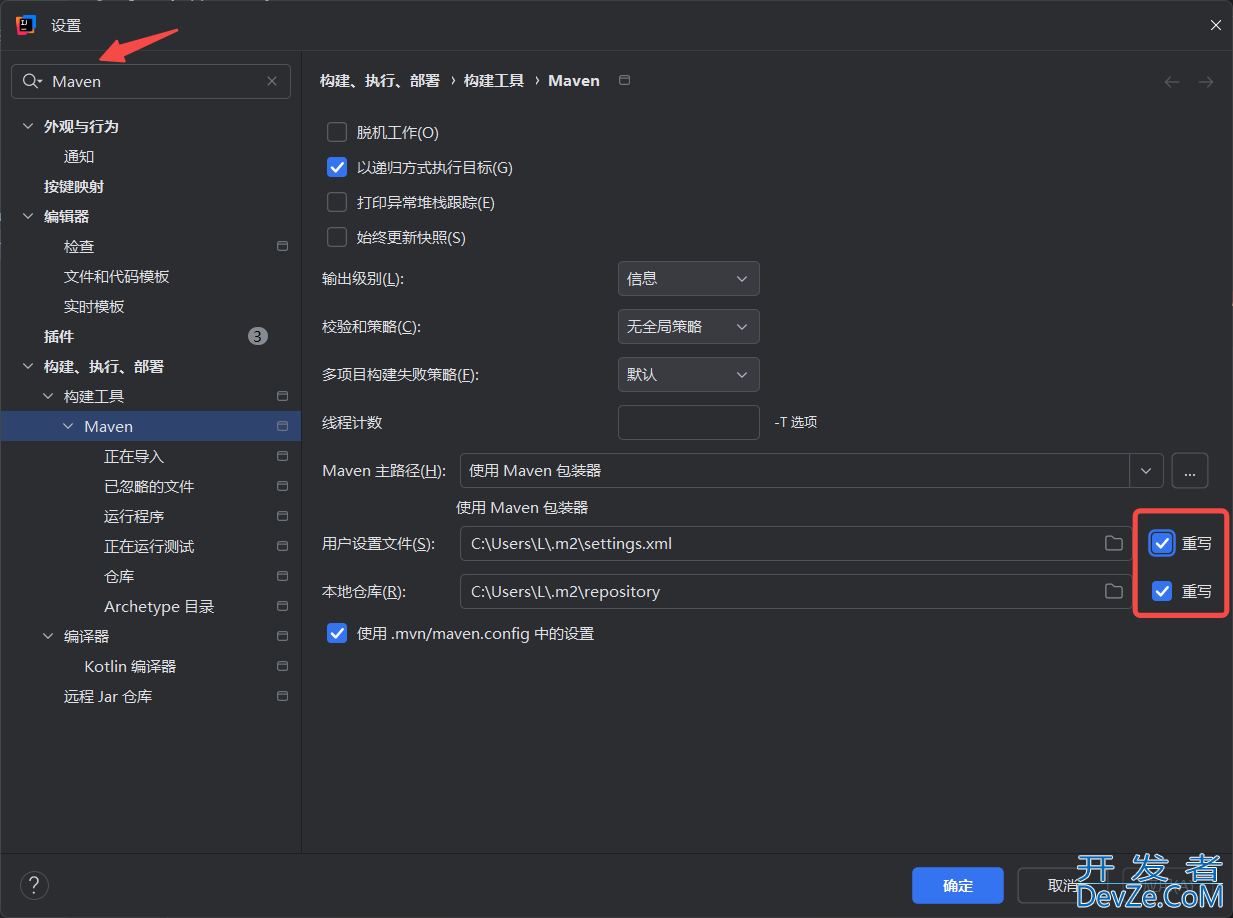Open 插件 settings page
Screen dimensions: 1233x918
pos(59,336)
